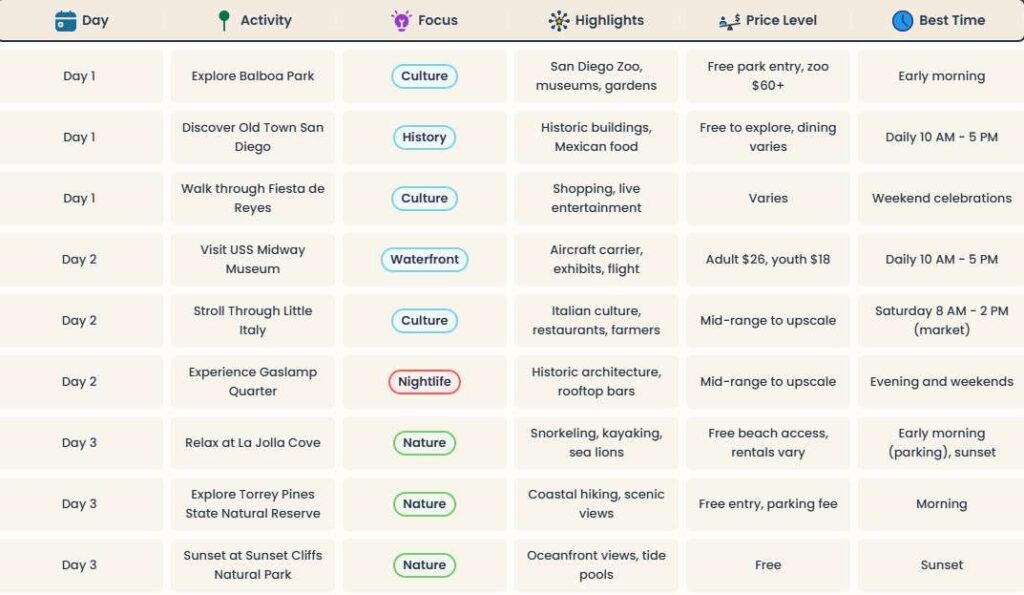The height and width of the screenshot is (595, 1024).
Task: Click the balance scale icon beside Price Level
Action: (x=729, y=21)
